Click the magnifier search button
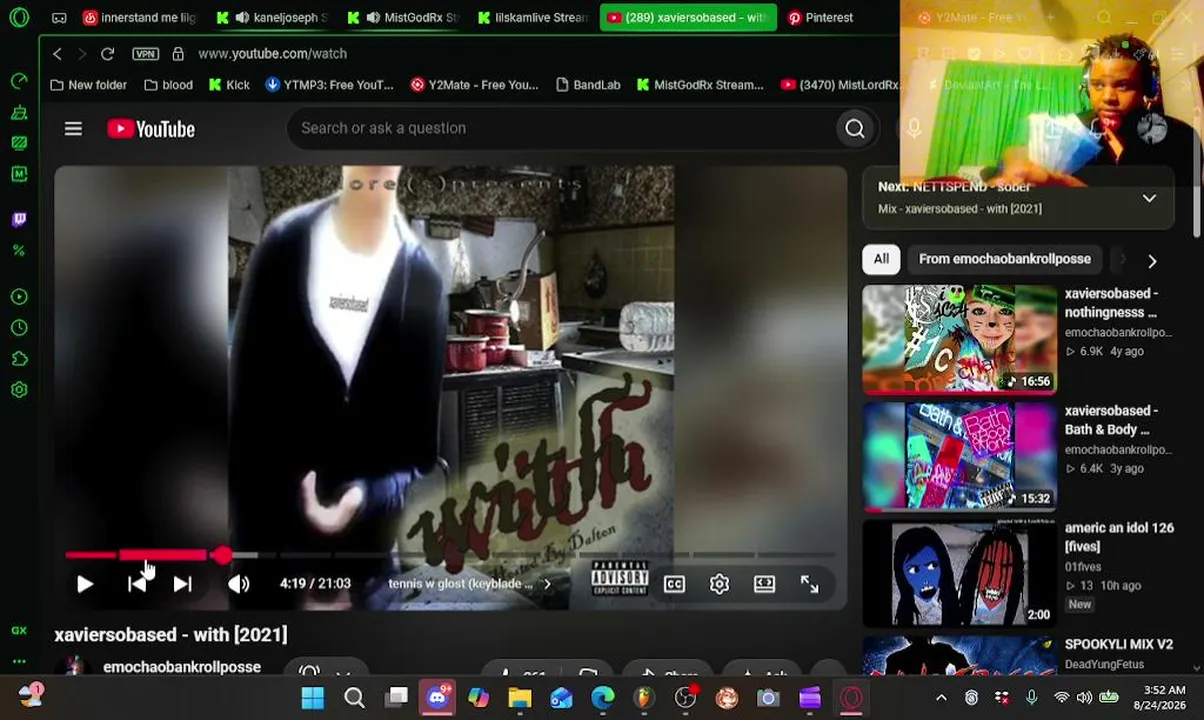Screen dimensions: 1204x720 point(854,128)
